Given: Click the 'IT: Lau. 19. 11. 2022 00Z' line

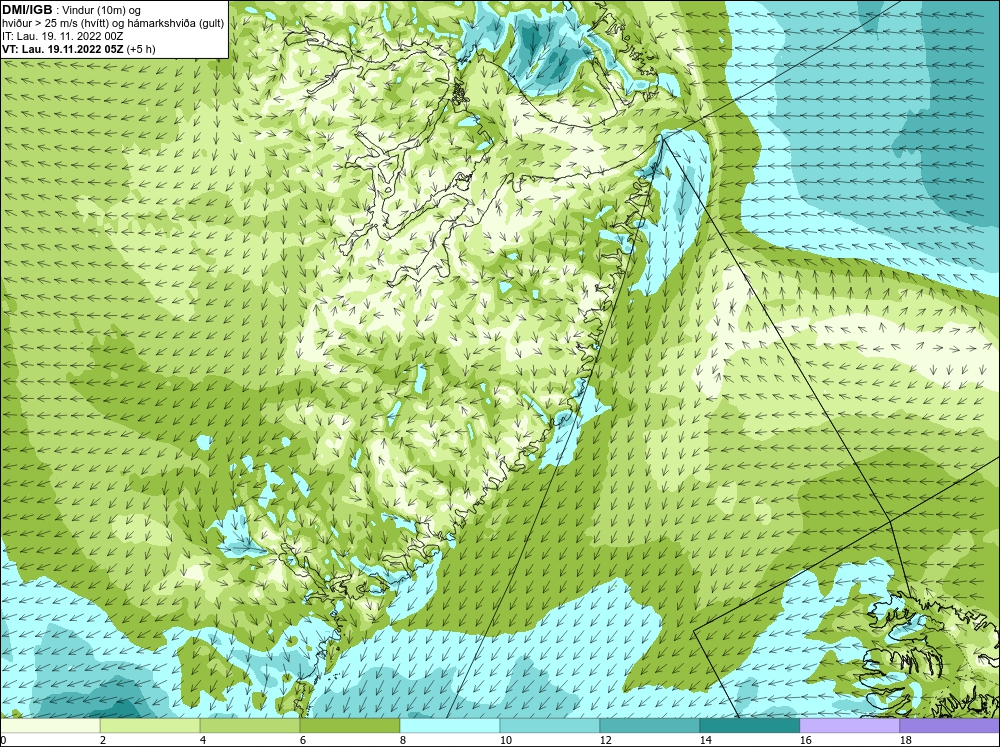Looking at the screenshot, I should pos(62,36).
